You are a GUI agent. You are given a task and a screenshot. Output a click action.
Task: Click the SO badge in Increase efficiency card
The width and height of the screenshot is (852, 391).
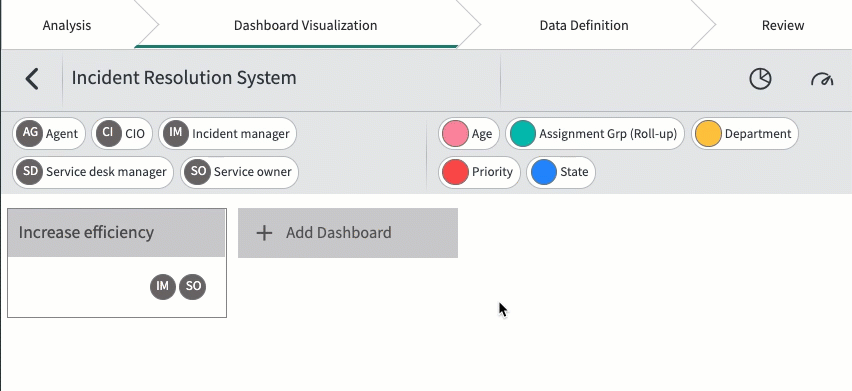click(x=193, y=286)
